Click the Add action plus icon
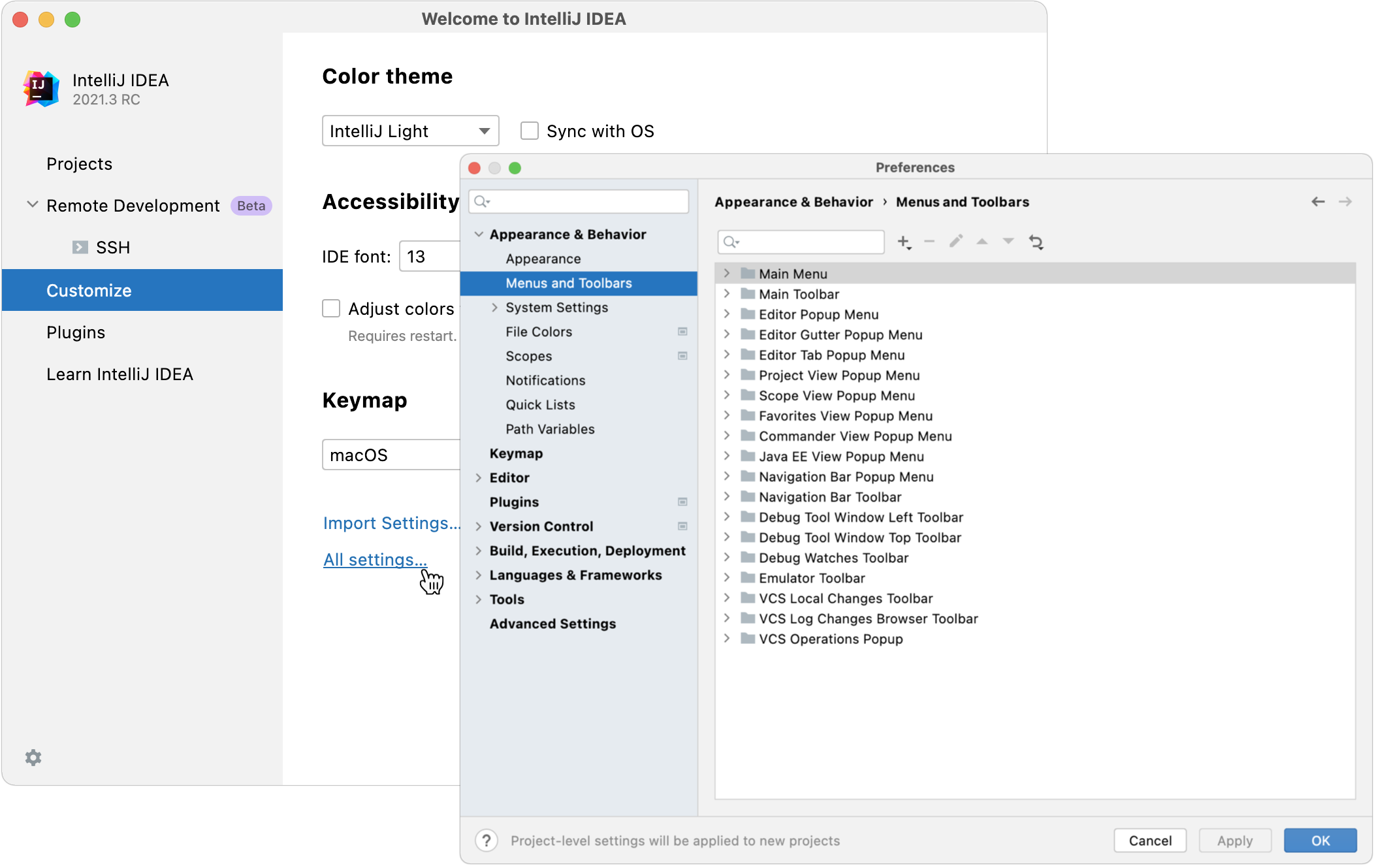The width and height of the screenshot is (1376, 868). 904,242
